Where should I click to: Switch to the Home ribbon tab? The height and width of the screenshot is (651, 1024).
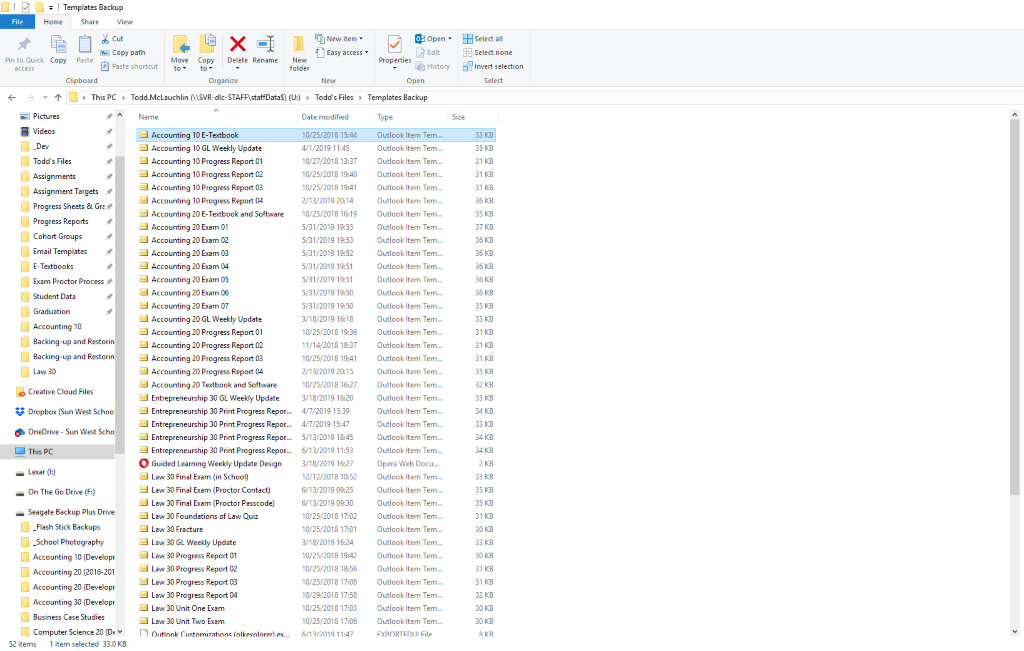(x=53, y=22)
